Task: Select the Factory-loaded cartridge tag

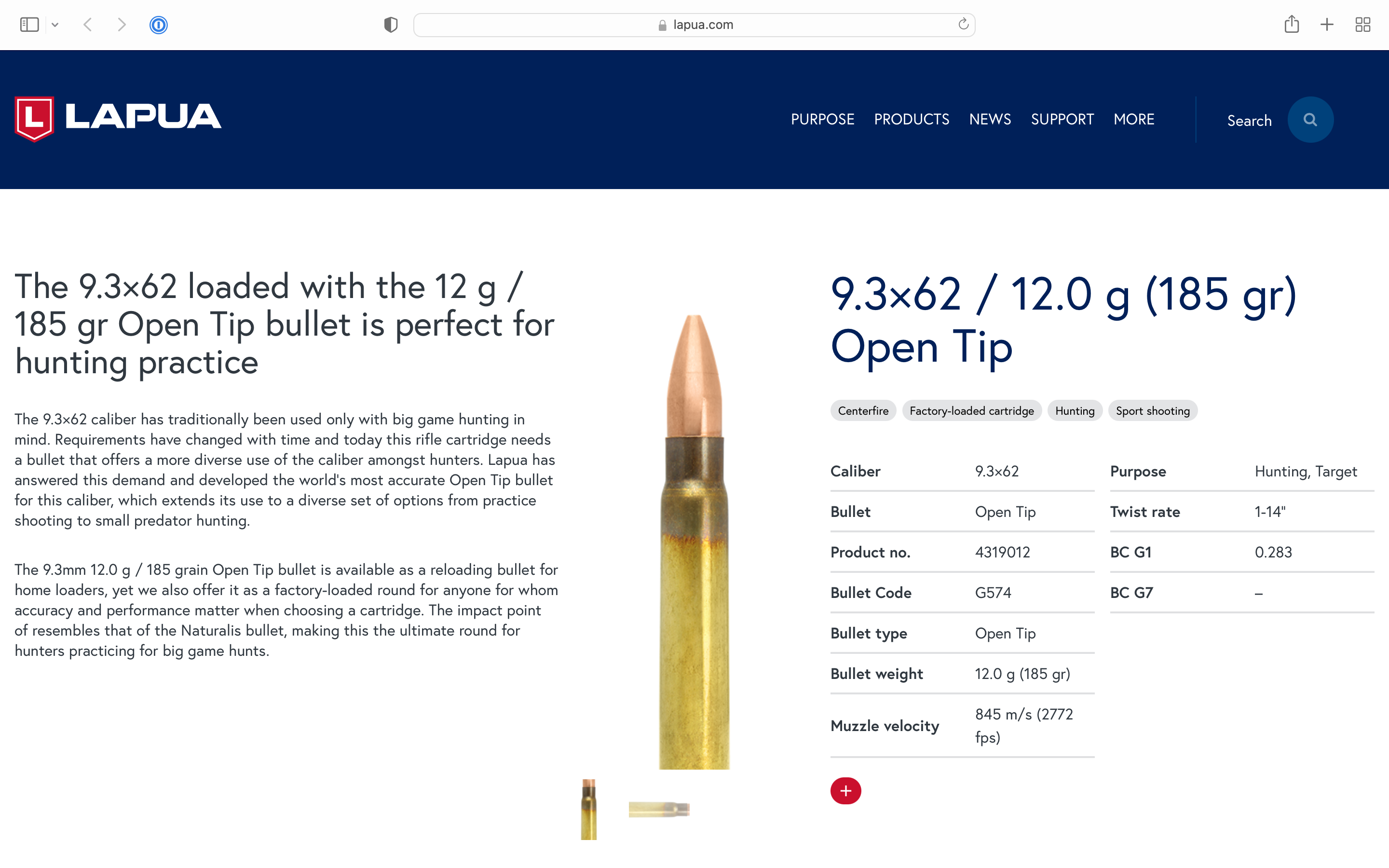Action: pyautogui.click(x=971, y=410)
